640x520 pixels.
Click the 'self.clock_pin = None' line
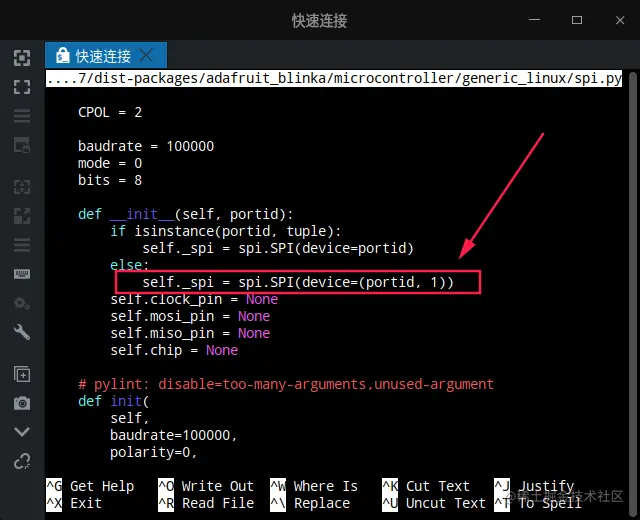[194, 299]
